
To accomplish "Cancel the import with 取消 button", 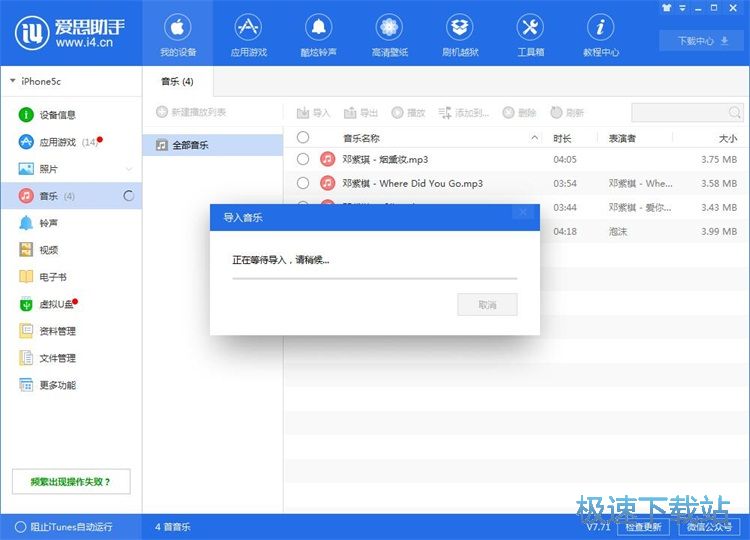I will pyautogui.click(x=487, y=305).
